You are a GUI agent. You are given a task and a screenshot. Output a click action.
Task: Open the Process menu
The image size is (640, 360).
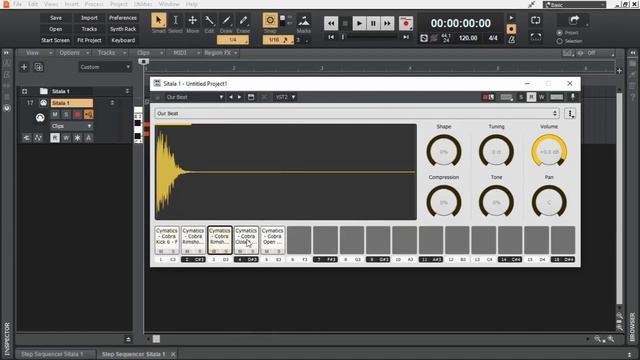94,4
